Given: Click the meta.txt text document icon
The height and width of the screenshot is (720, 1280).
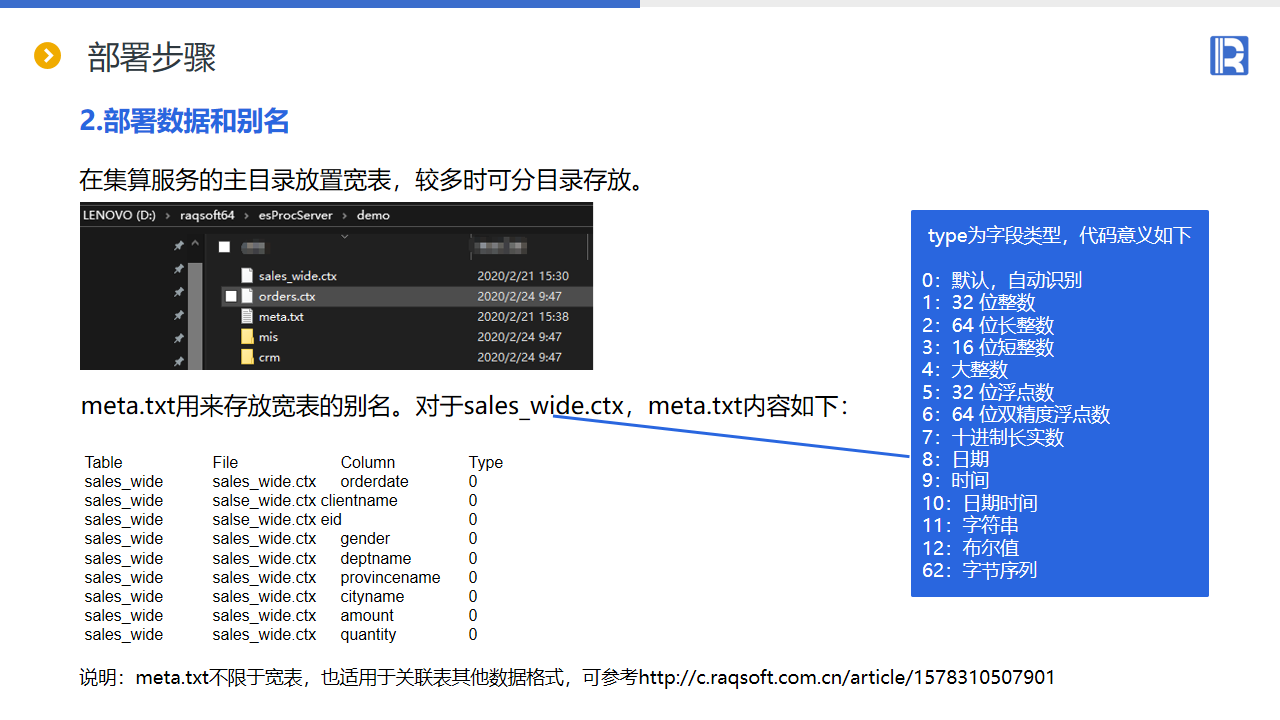Looking at the screenshot, I should point(247,316).
